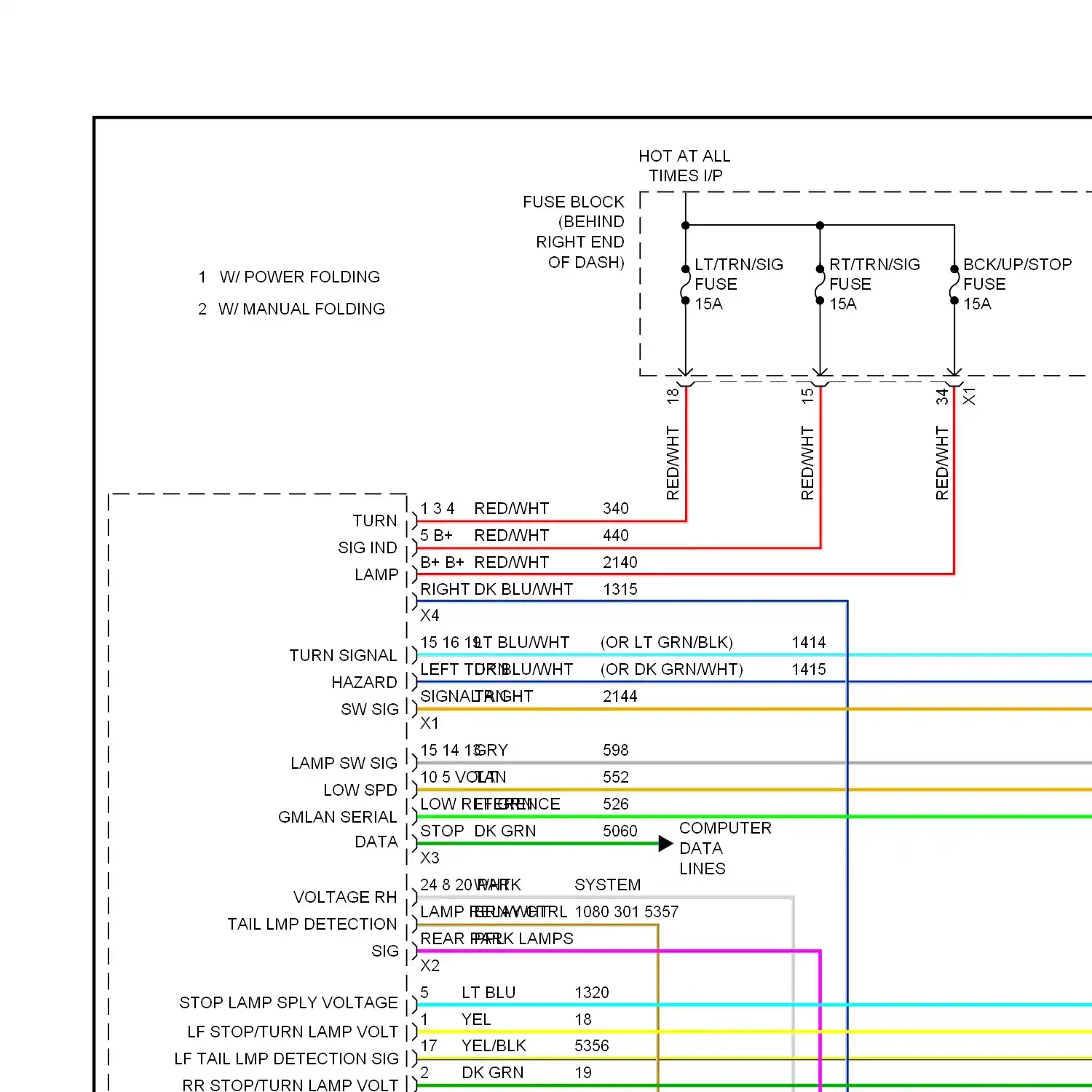Click the COMPUTER DATA LINES reference

(725, 848)
